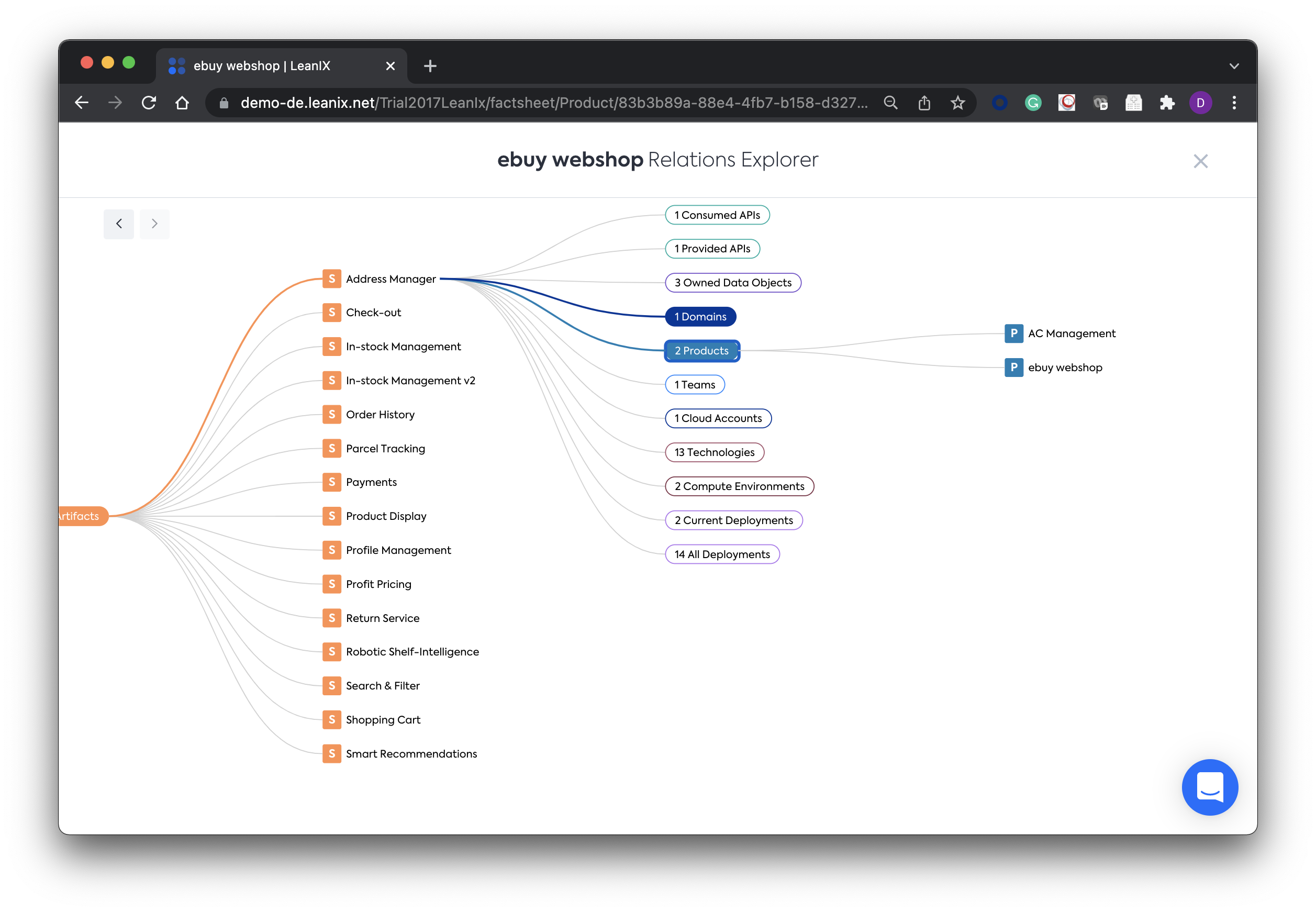Open the Intercom chat bubble icon
1316x912 pixels.
tap(1209, 787)
